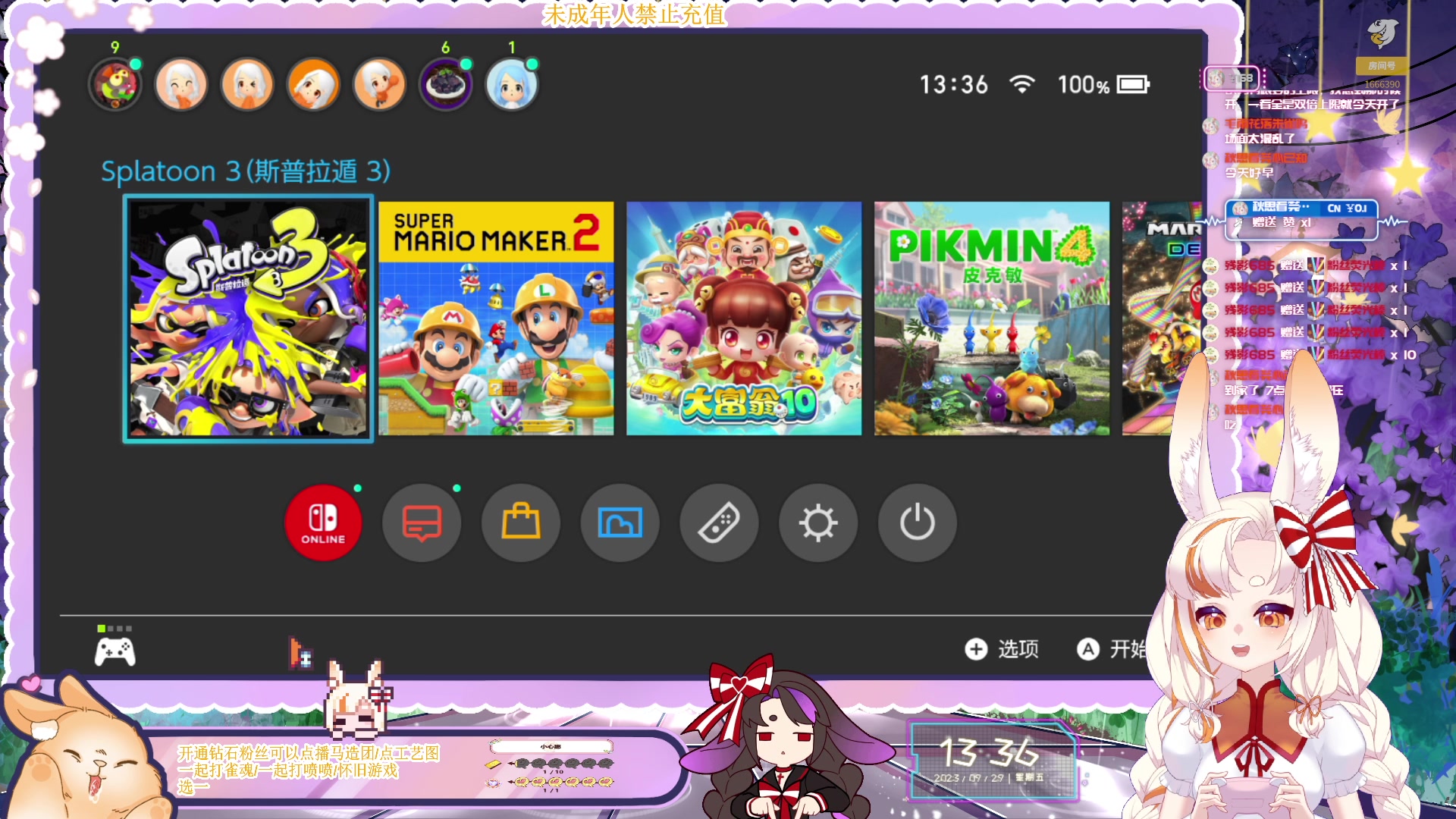Select the fifth user profile avatar
This screenshot has width=1456, height=819.
click(x=379, y=84)
